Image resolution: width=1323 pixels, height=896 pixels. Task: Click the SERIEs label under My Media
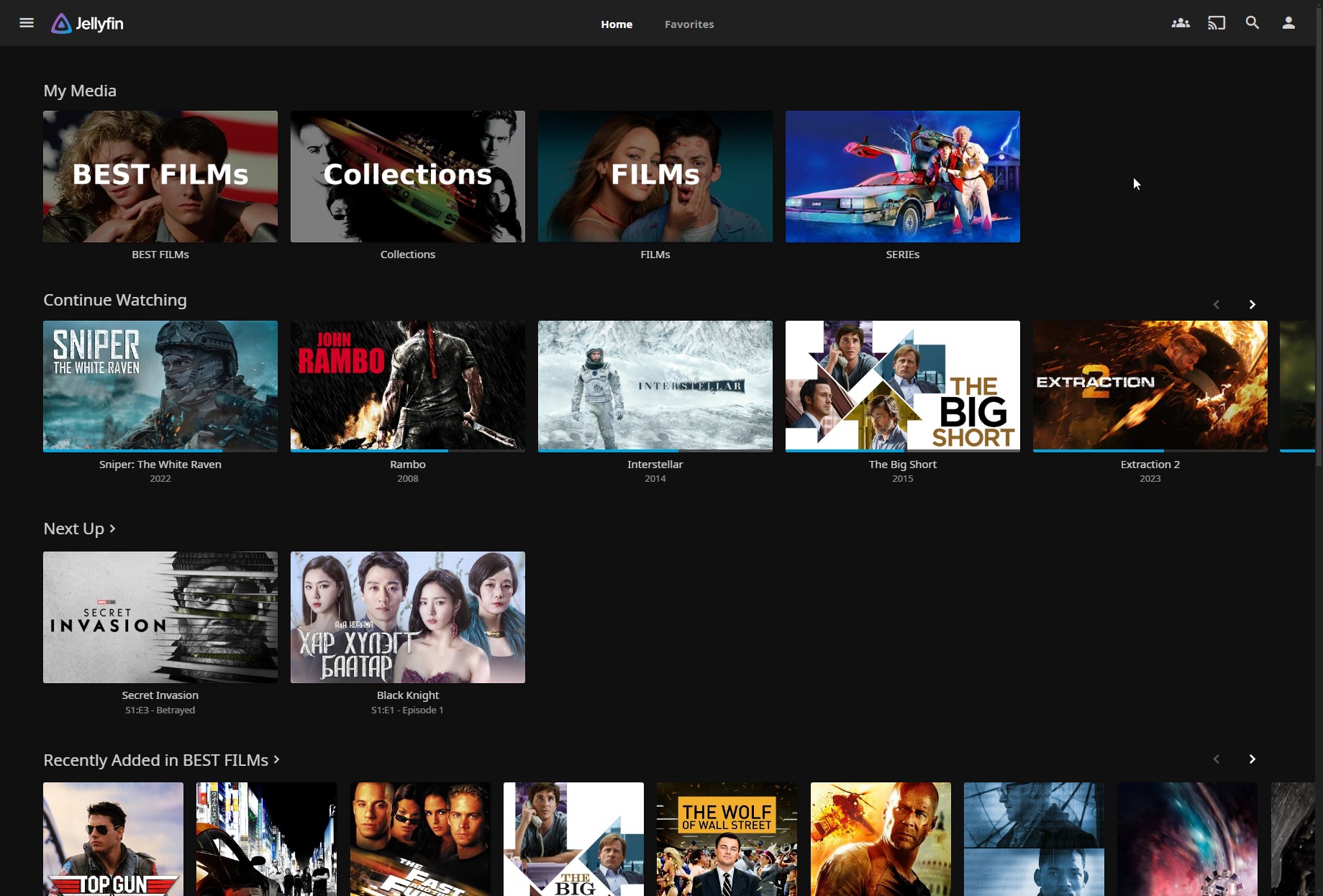coord(903,255)
